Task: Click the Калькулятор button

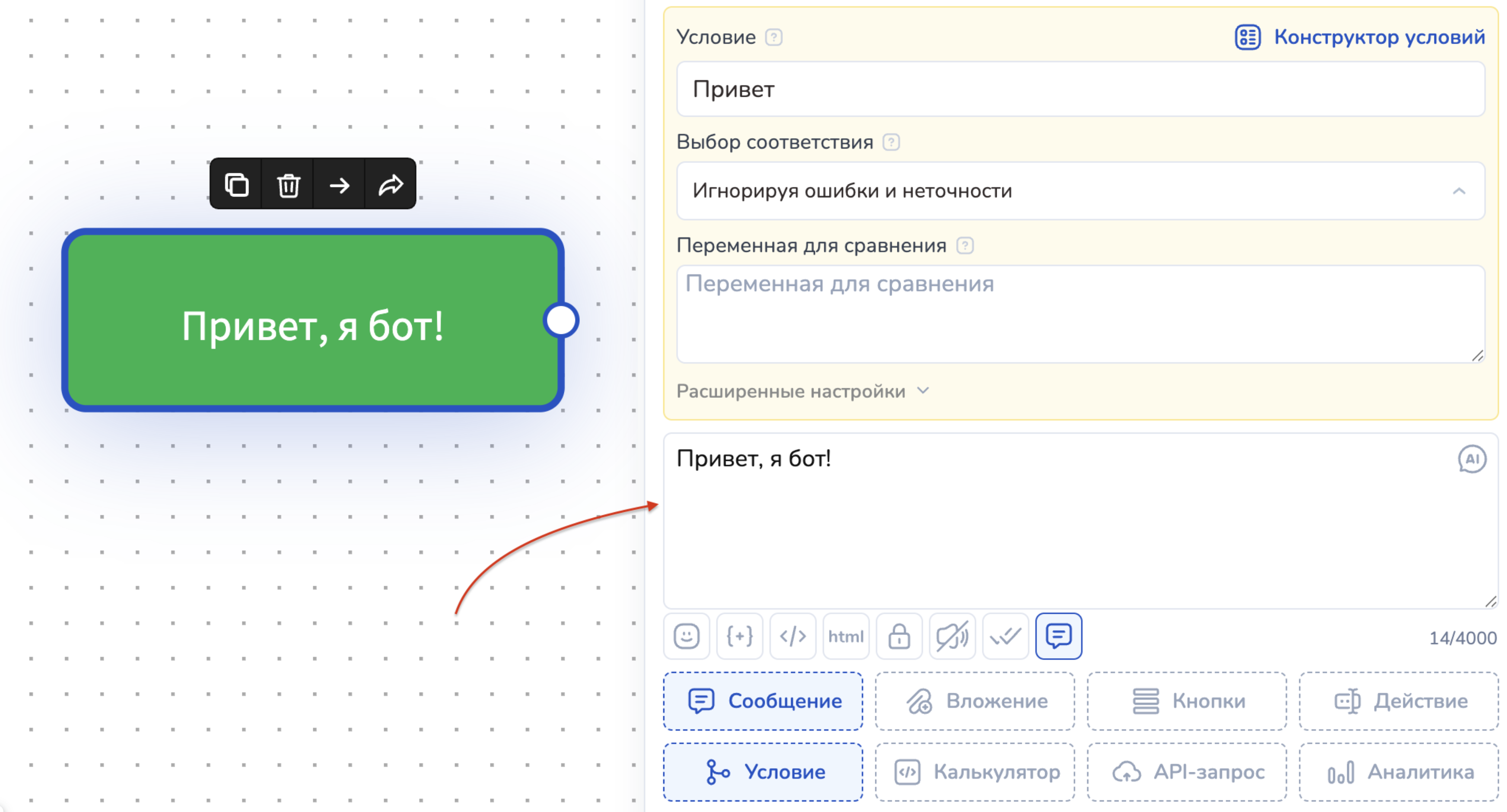Action: tap(975, 772)
